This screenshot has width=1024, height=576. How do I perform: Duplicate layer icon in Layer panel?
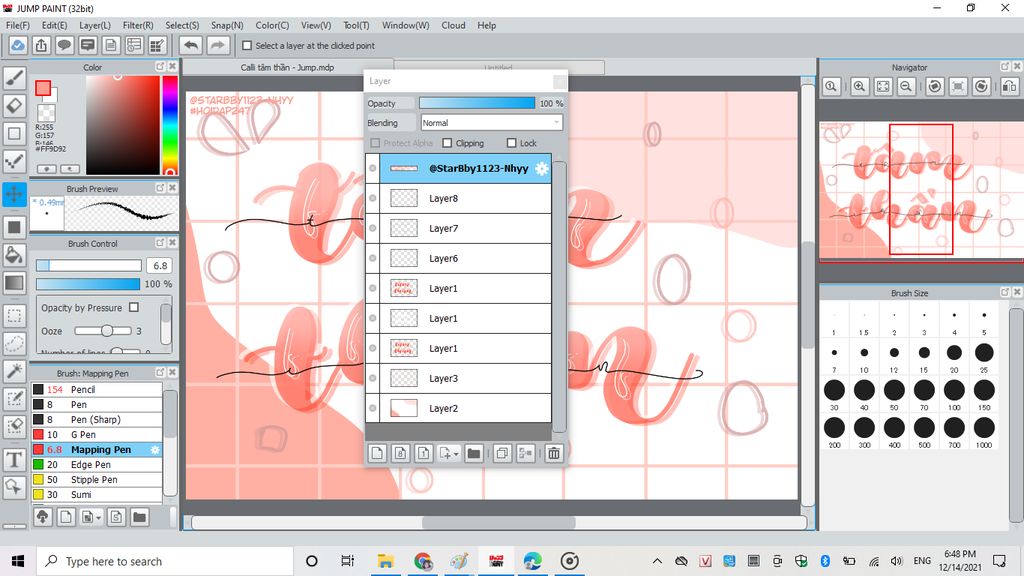502,453
